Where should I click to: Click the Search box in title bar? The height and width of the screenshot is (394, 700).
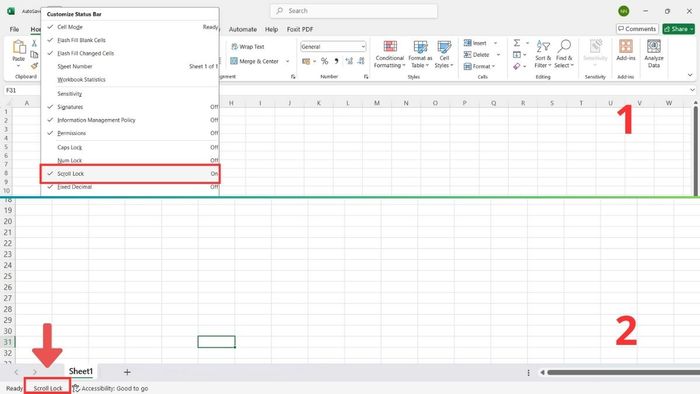(354, 11)
